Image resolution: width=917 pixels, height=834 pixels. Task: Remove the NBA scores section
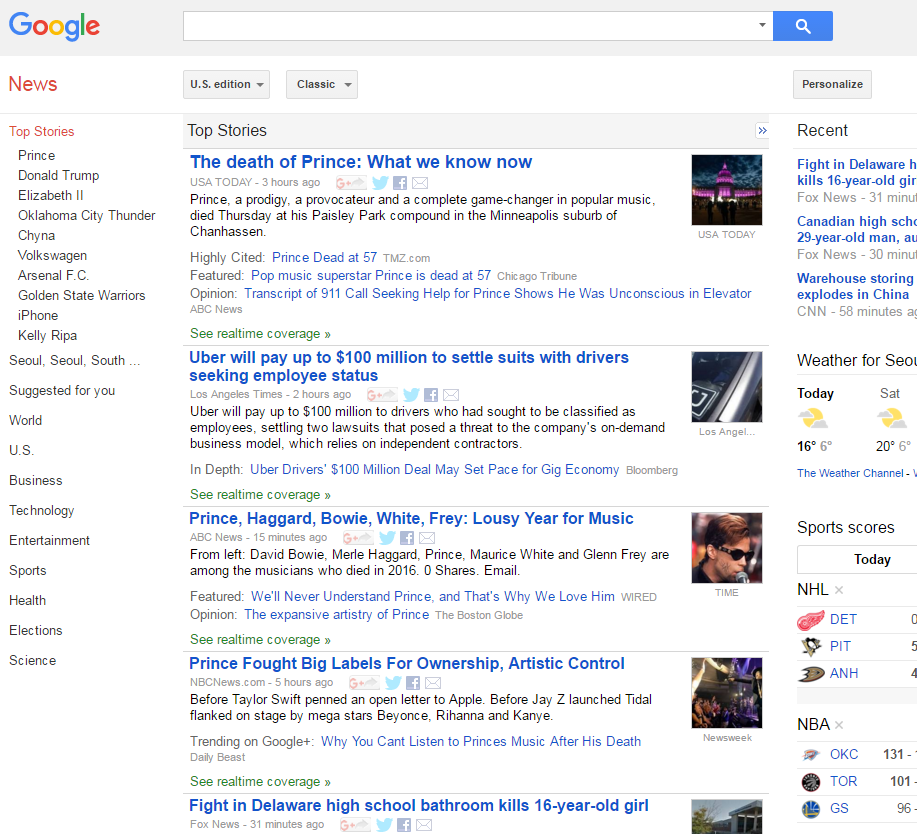tap(839, 725)
